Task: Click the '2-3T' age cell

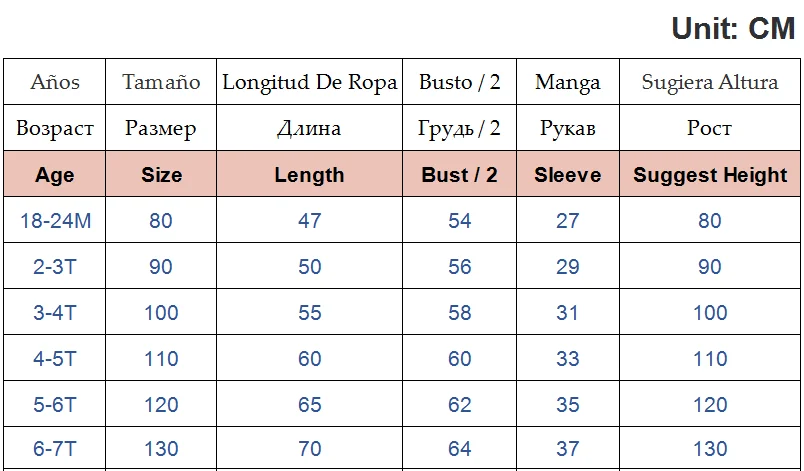Action: click(x=55, y=267)
